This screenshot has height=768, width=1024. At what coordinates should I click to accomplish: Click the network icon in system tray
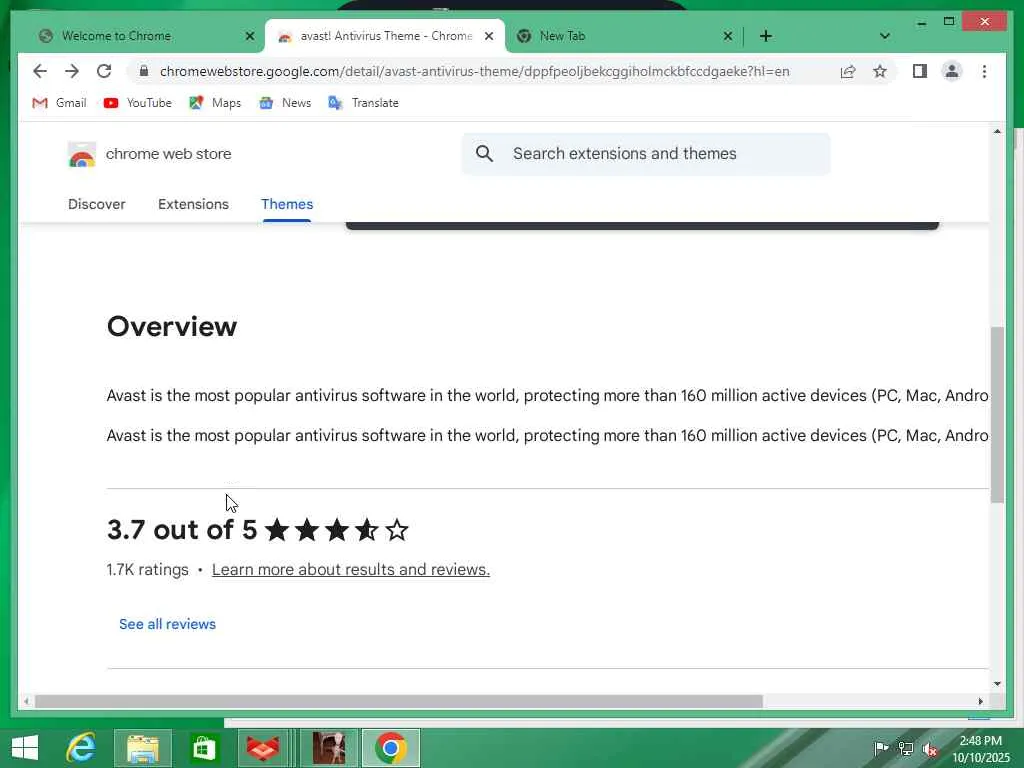(905, 748)
